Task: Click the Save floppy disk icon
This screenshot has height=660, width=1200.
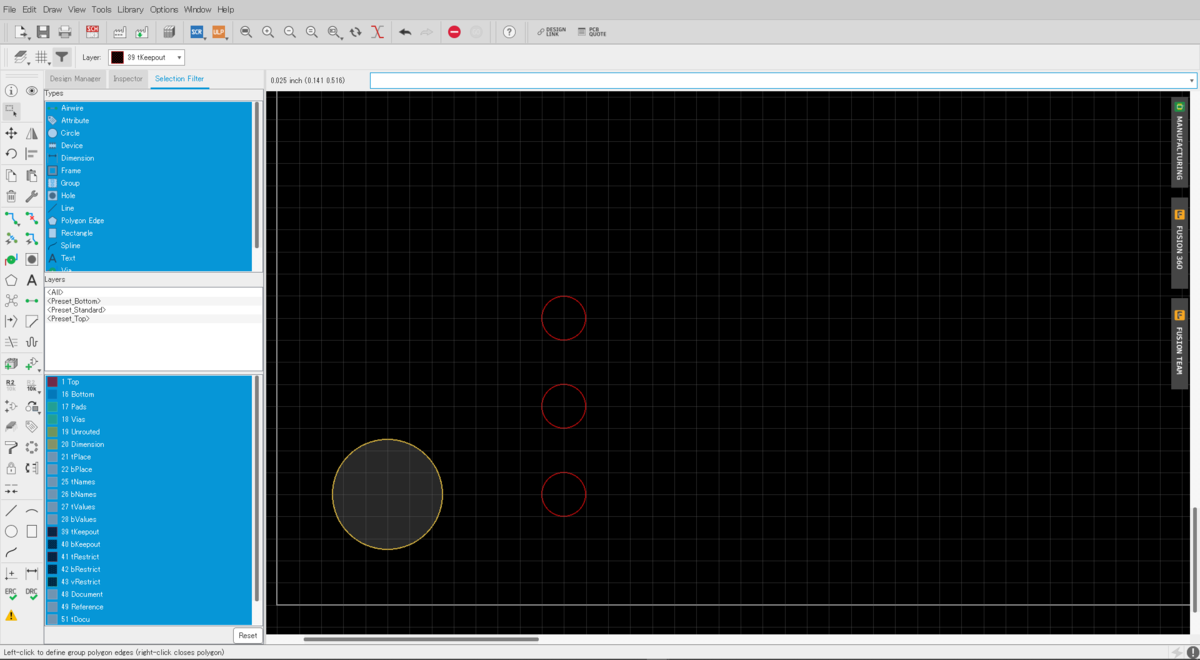Action: pyautogui.click(x=44, y=32)
